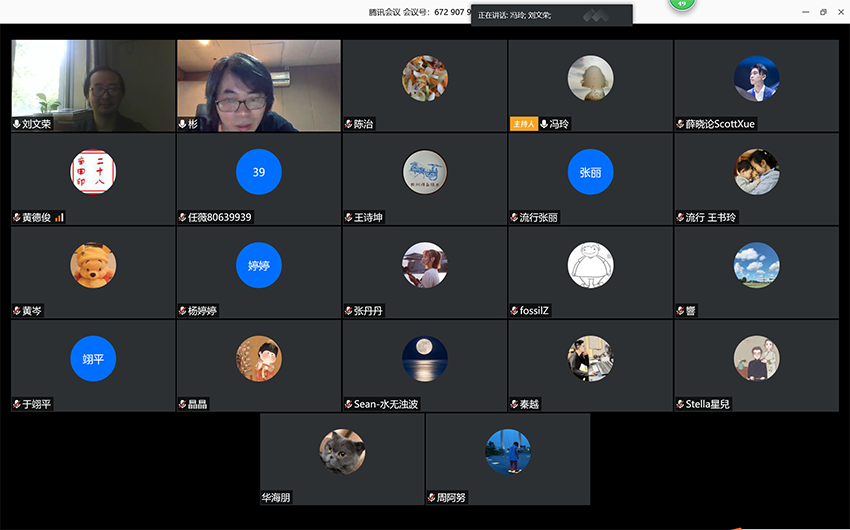Screen dimensions: 850x530
Task: Click the 正在讲话 speaking indicator bar
Action: click(x=552, y=15)
